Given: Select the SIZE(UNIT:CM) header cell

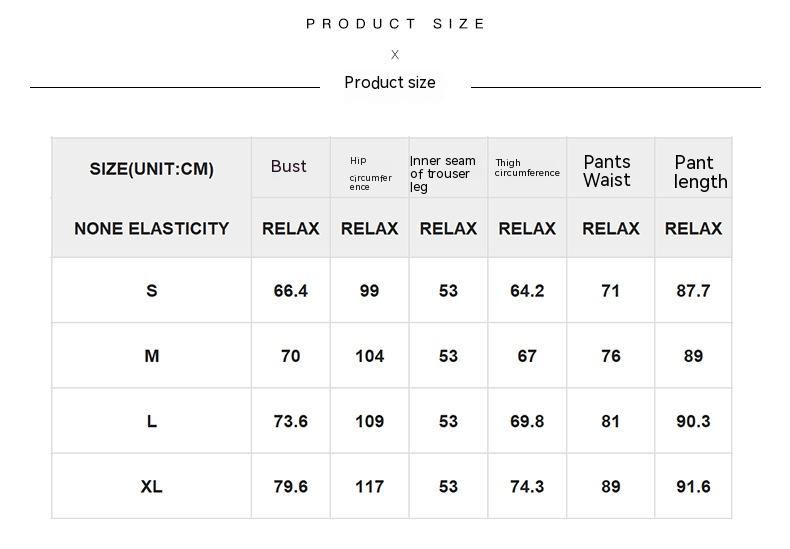Looking at the screenshot, I should [152, 169].
